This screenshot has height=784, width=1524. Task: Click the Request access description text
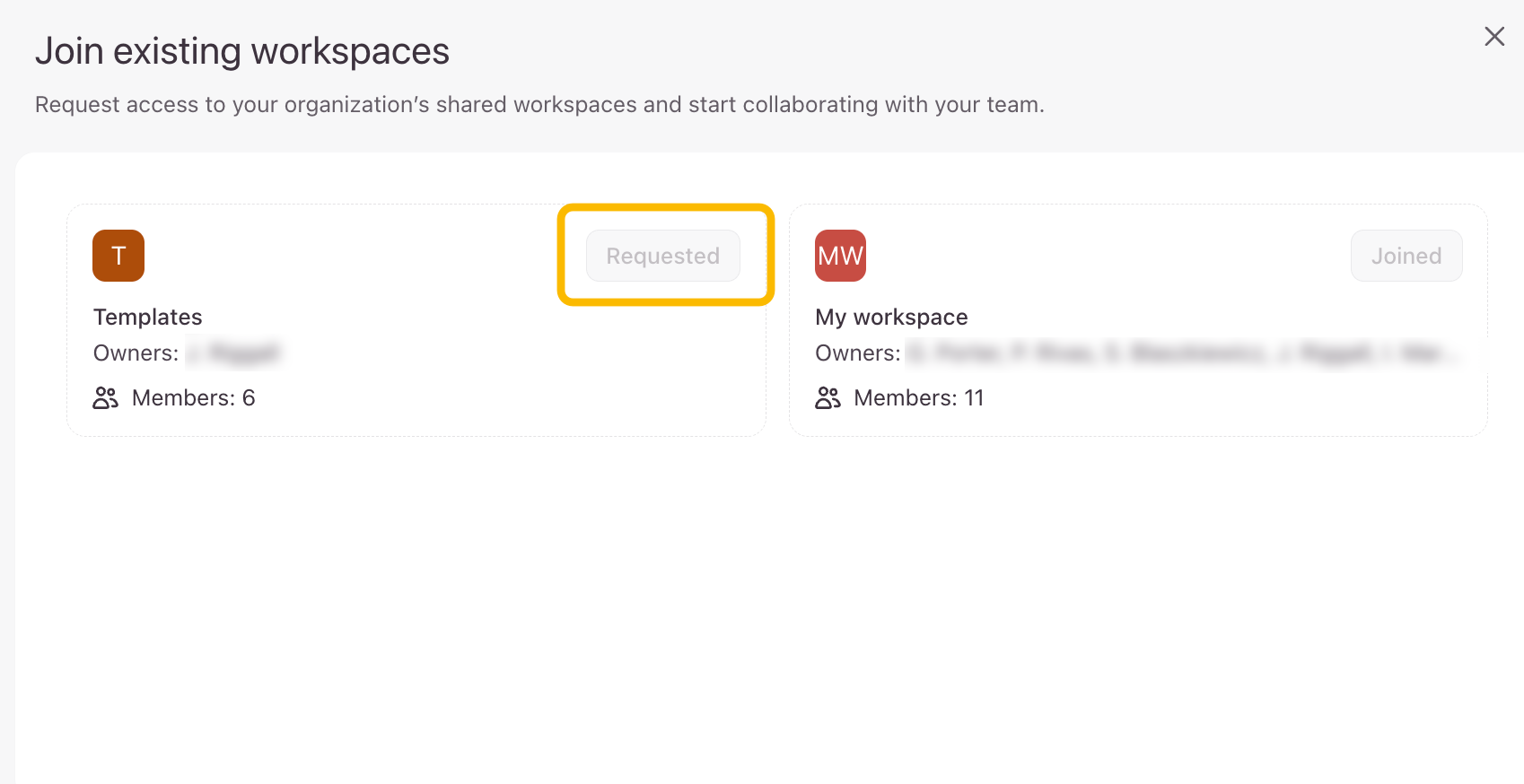pos(539,105)
